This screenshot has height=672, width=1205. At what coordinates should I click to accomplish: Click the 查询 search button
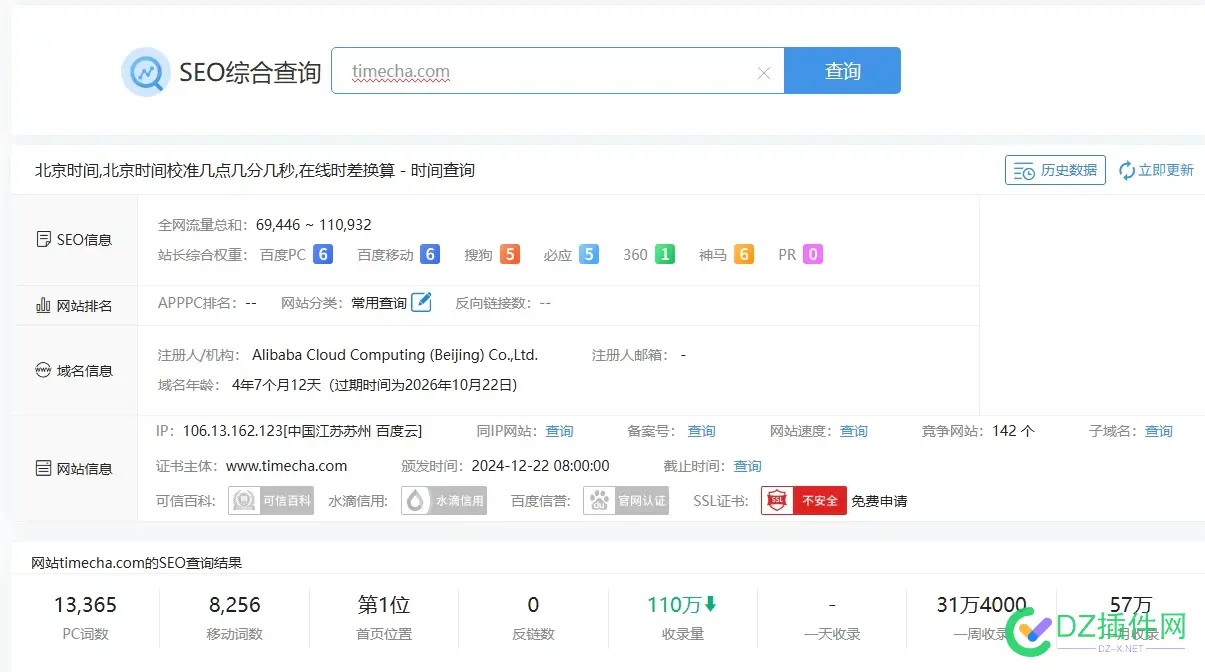click(842, 71)
